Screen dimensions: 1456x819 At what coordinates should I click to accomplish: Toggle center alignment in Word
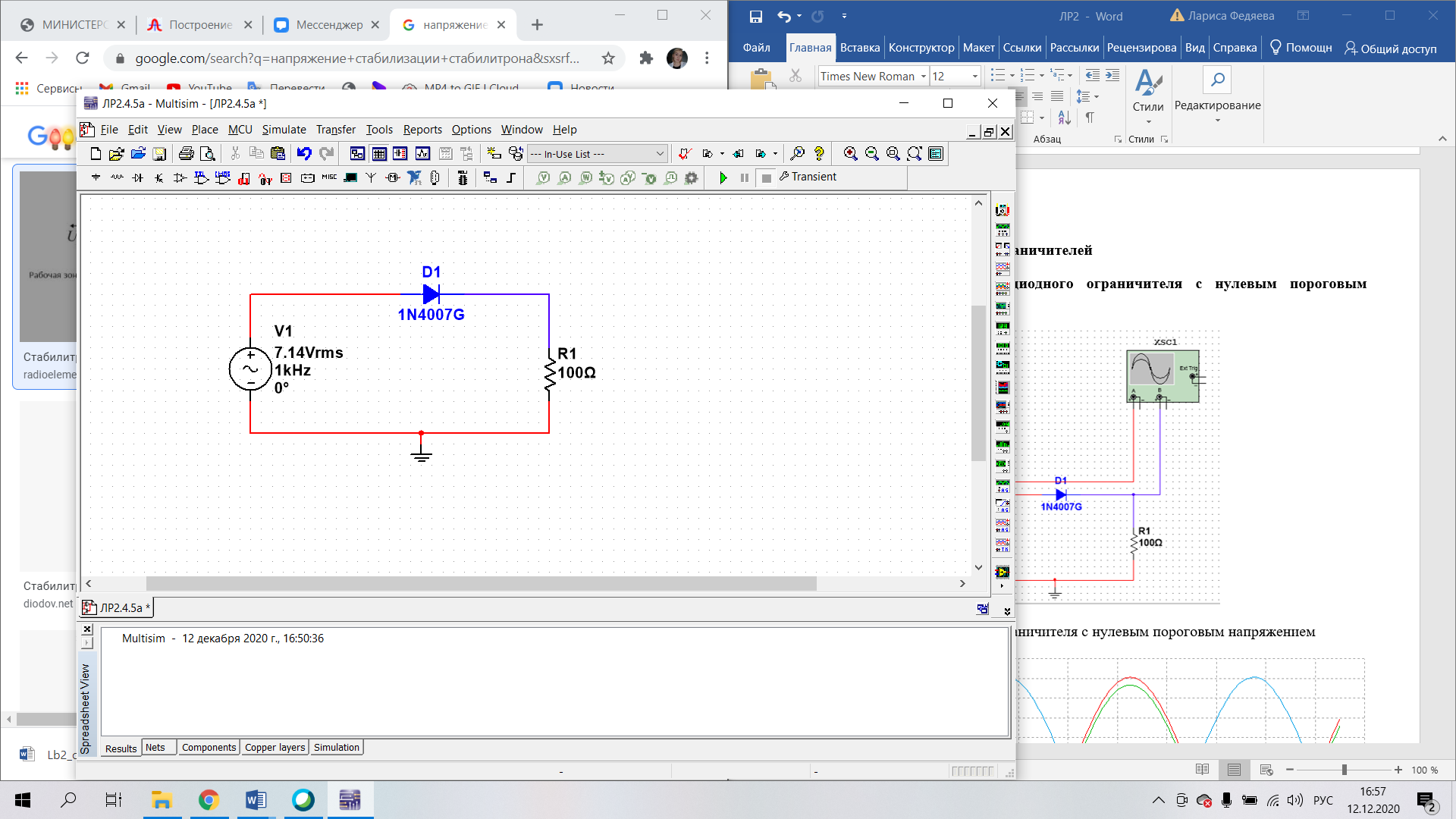click(1021, 96)
